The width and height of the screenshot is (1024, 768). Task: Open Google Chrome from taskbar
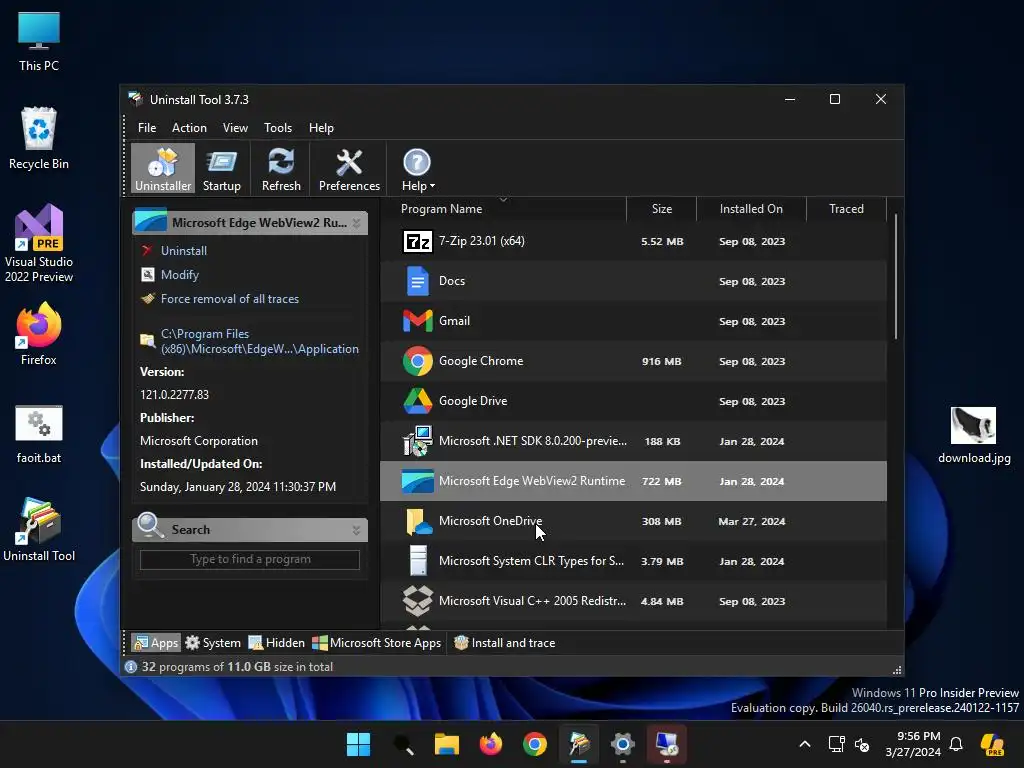[535, 744]
